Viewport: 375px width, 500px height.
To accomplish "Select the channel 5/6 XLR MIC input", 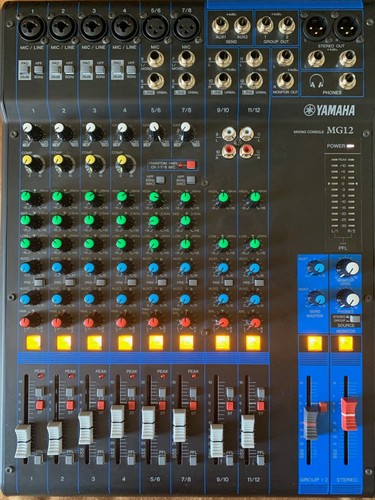I will (155, 28).
